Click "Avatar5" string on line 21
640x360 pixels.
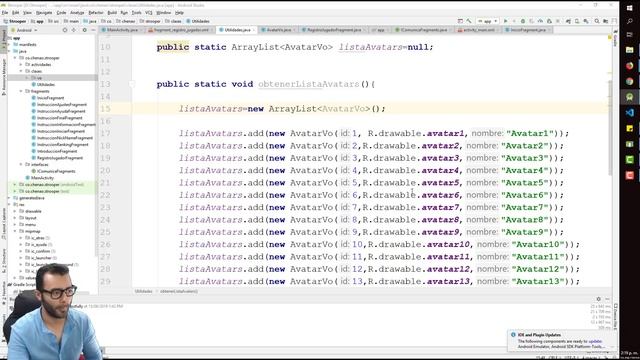pyautogui.click(x=524, y=182)
